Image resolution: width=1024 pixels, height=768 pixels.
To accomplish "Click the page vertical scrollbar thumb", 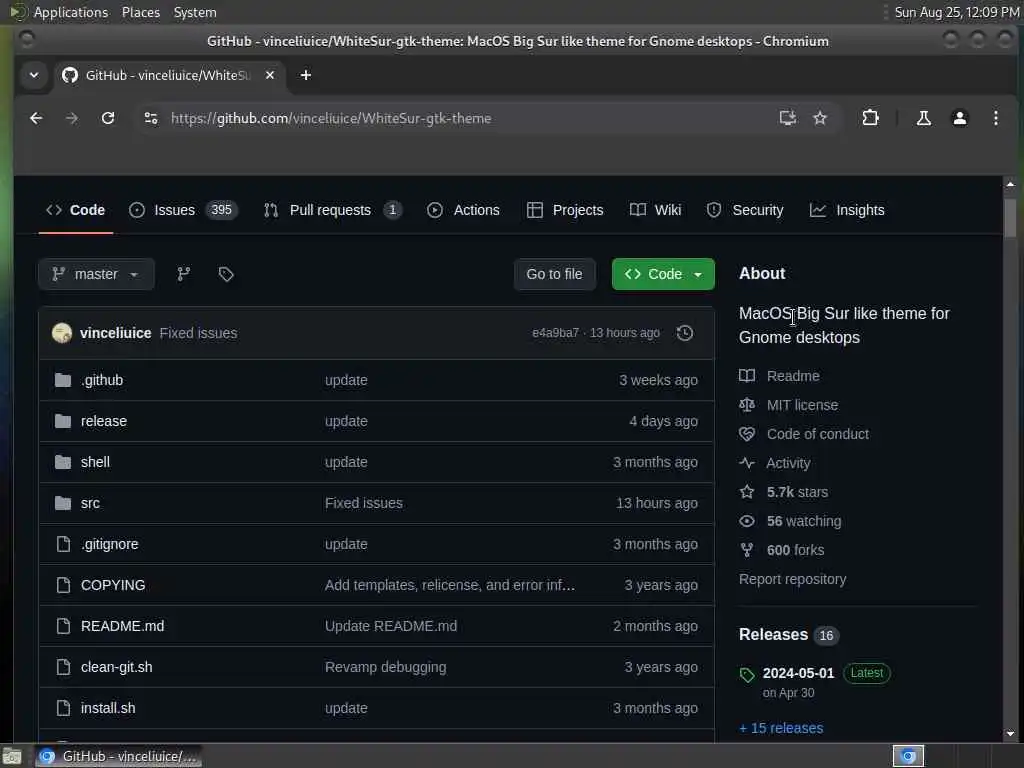I will click(x=1010, y=218).
